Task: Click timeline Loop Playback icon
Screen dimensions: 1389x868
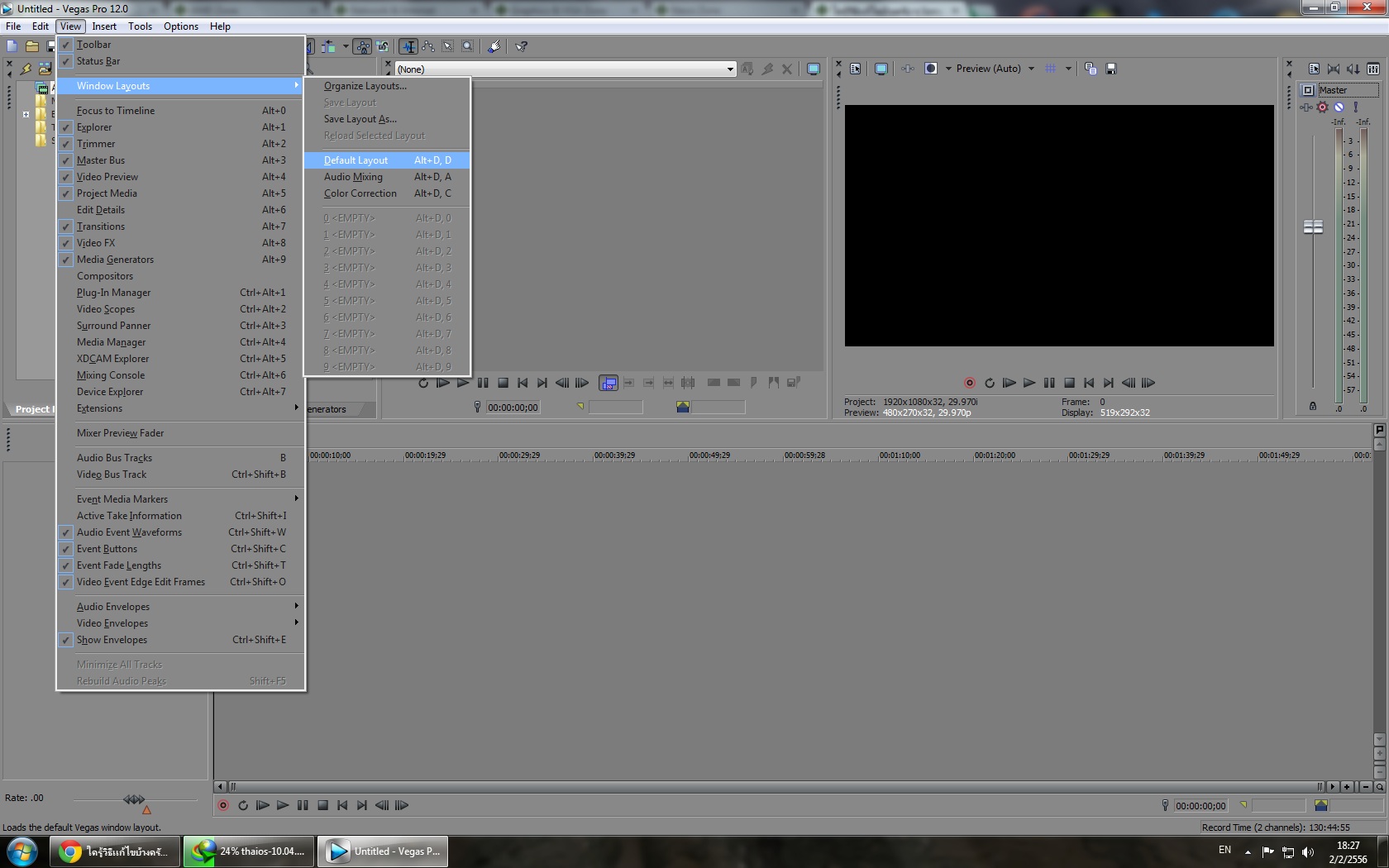Action: pos(243,805)
